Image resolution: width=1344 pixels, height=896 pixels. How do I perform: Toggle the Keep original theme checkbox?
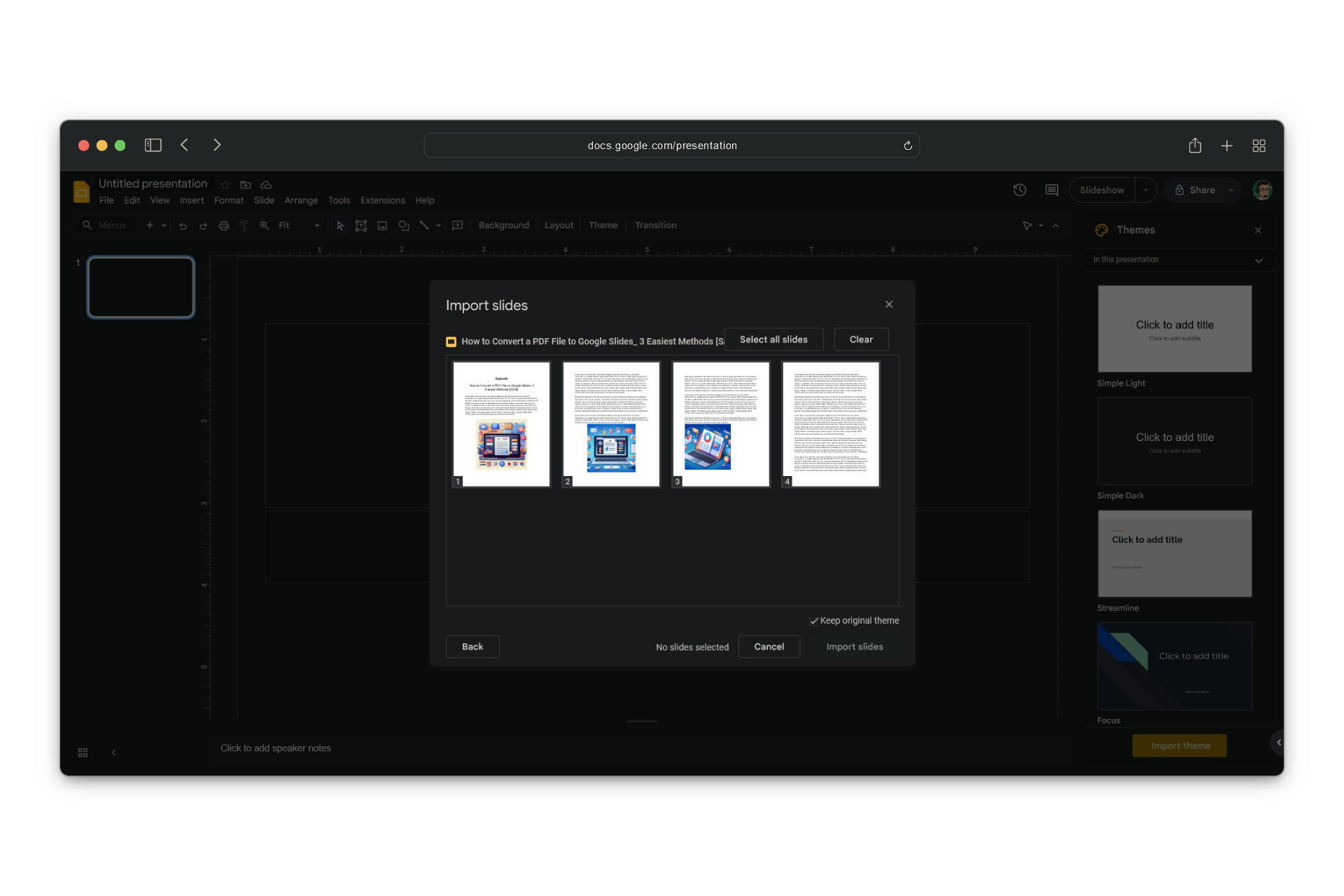(x=814, y=621)
